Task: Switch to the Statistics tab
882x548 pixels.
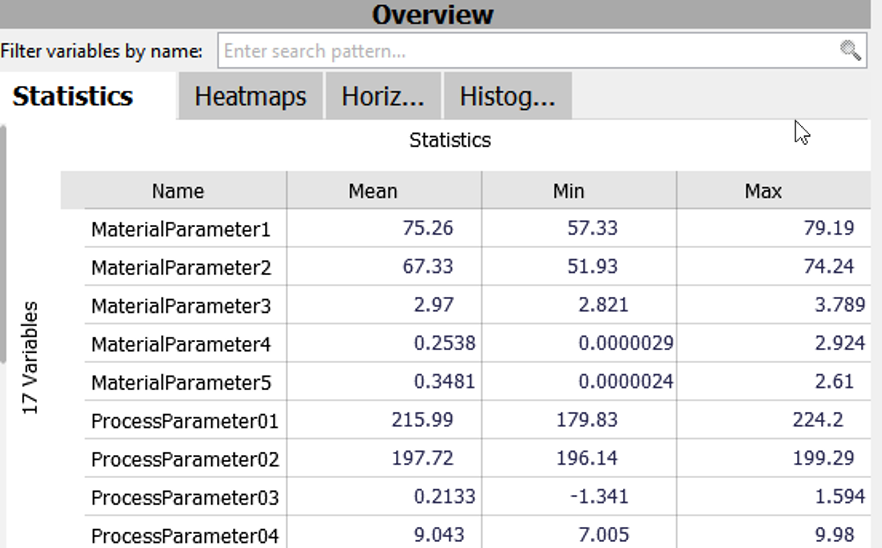Action: point(73,97)
